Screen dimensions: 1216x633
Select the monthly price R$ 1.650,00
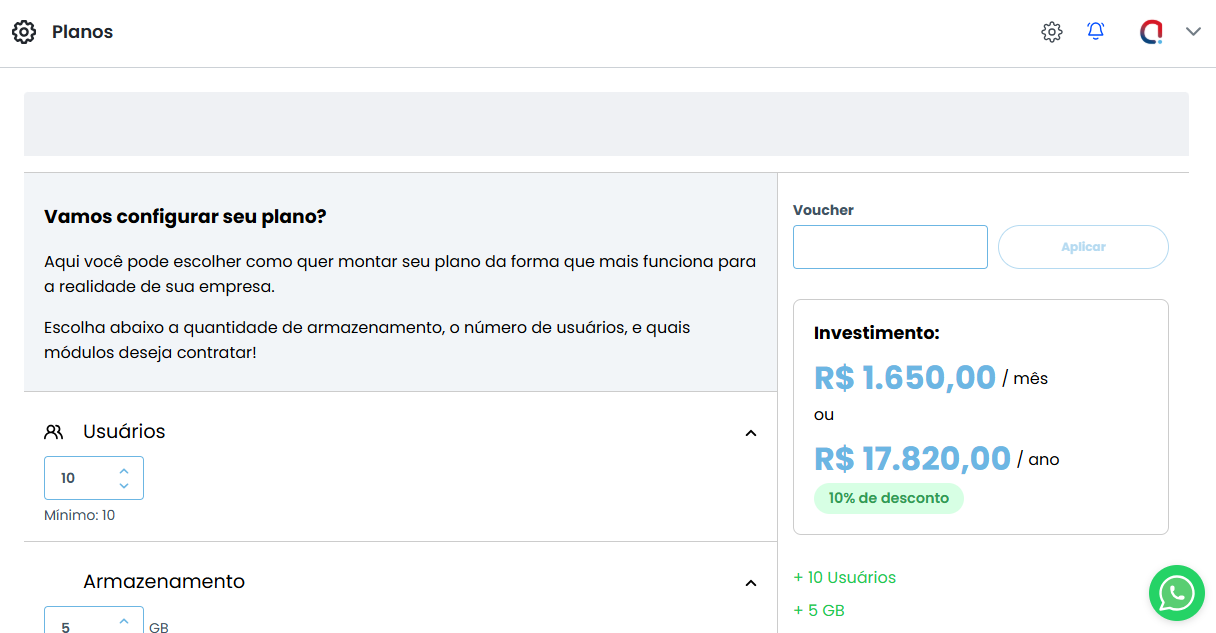click(x=905, y=378)
